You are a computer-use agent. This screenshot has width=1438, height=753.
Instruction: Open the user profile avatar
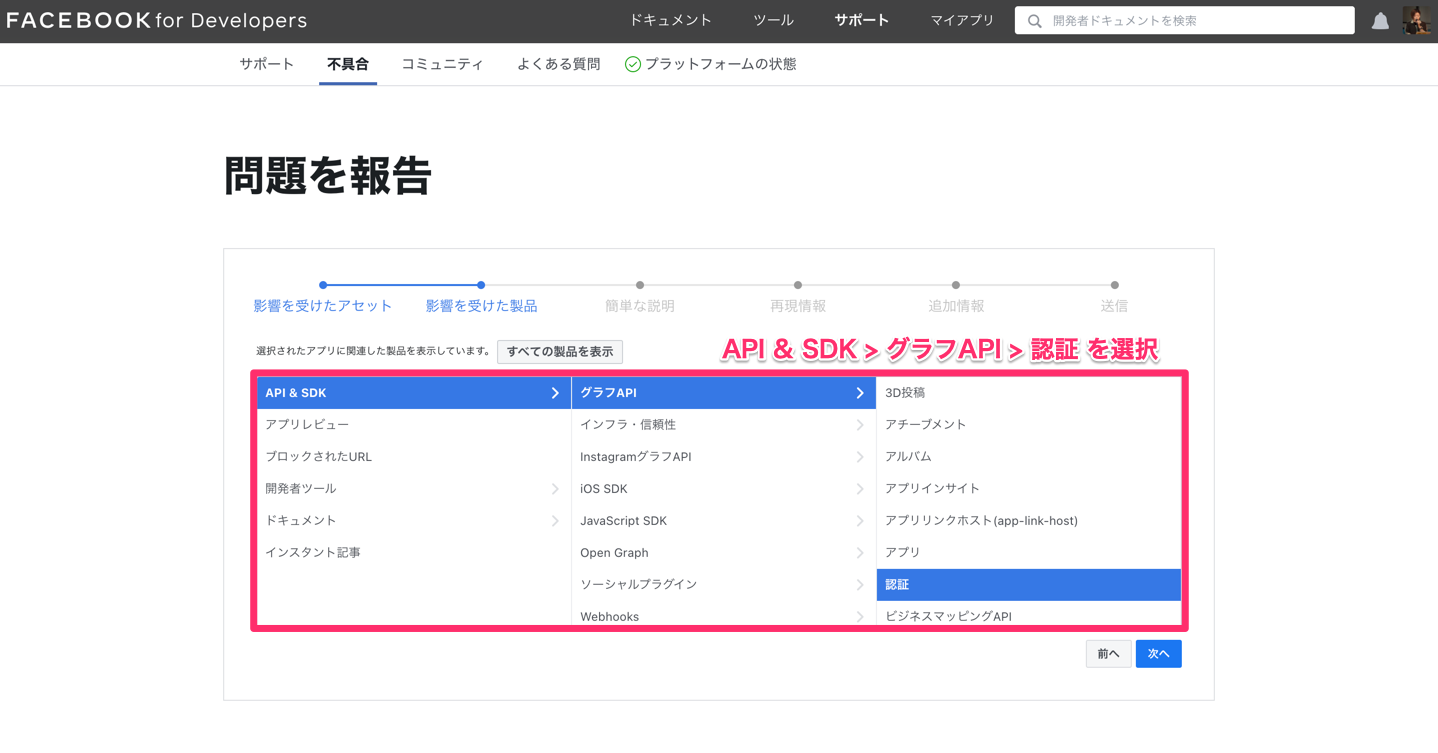tap(1416, 20)
